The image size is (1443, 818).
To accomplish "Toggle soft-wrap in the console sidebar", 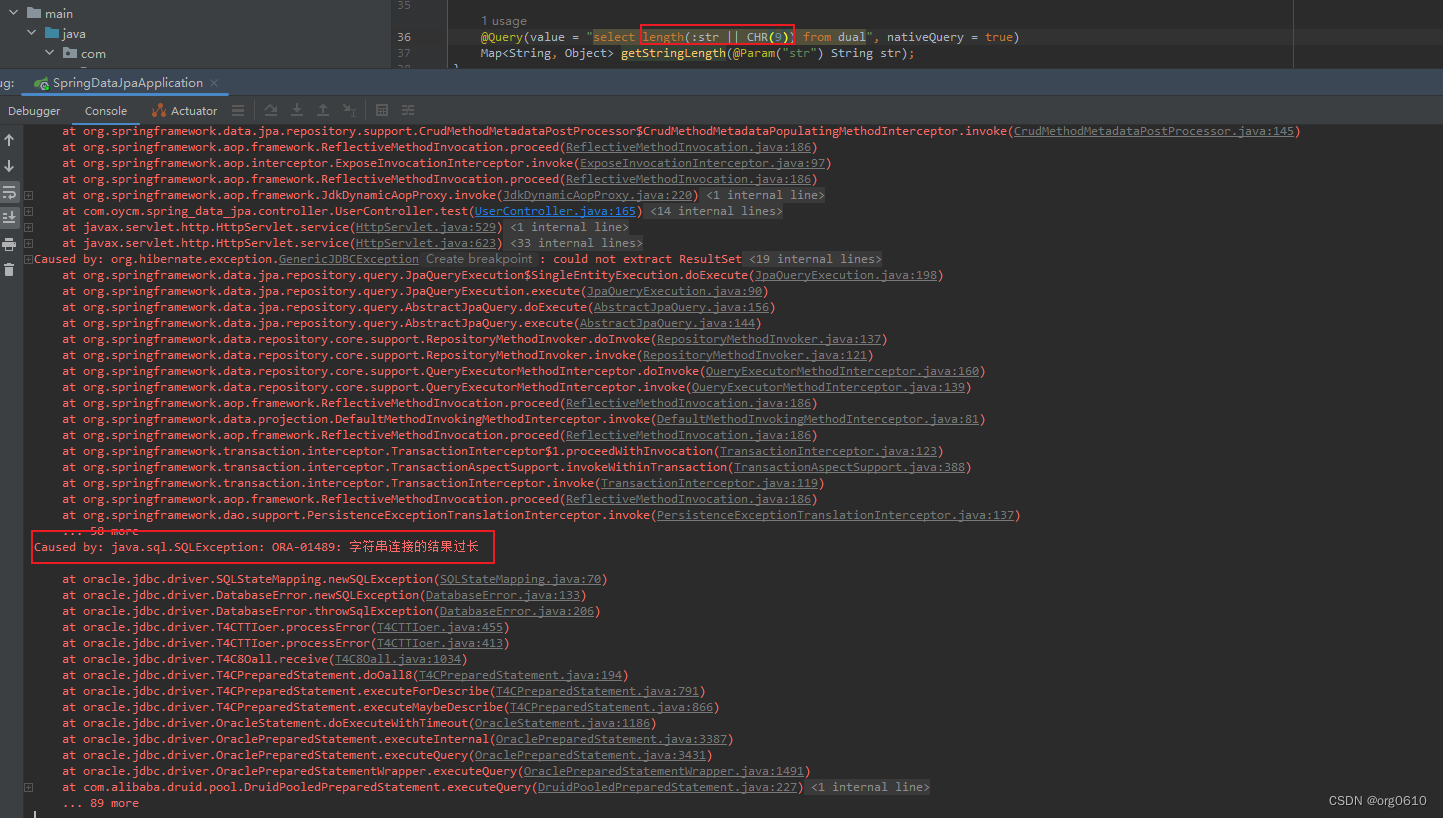I will [9, 192].
